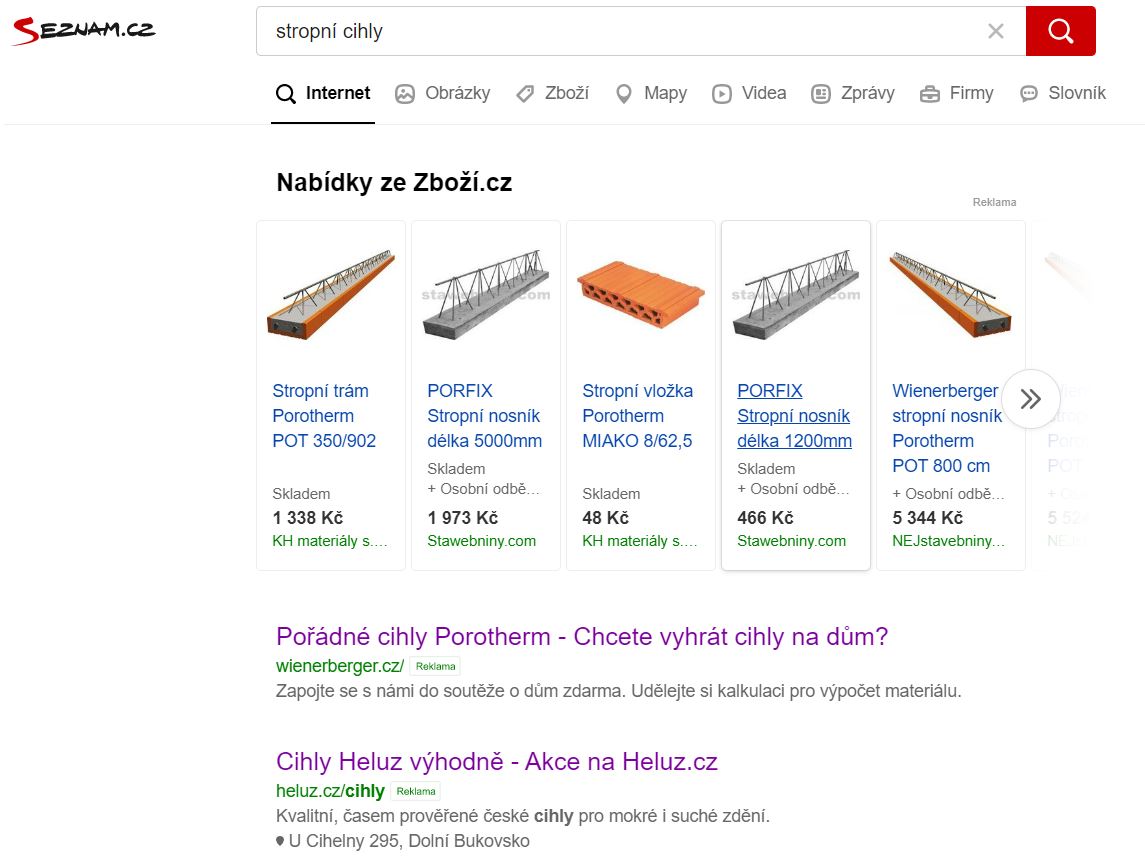Open the orange Stropní vložka MIAKO brick image
Viewport: 1145px width, 868px height.
tap(640, 294)
